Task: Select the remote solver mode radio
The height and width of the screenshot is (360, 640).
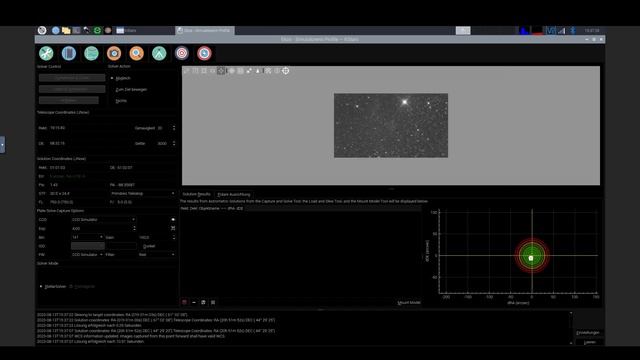Action: (82, 287)
